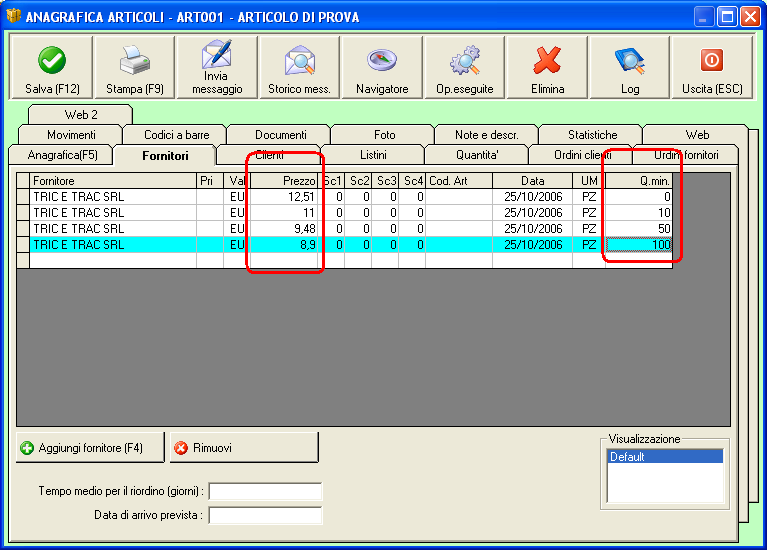This screenshot has height=550, width=767.
Task: Select price cell 12,51
Action: pos(284,197)
